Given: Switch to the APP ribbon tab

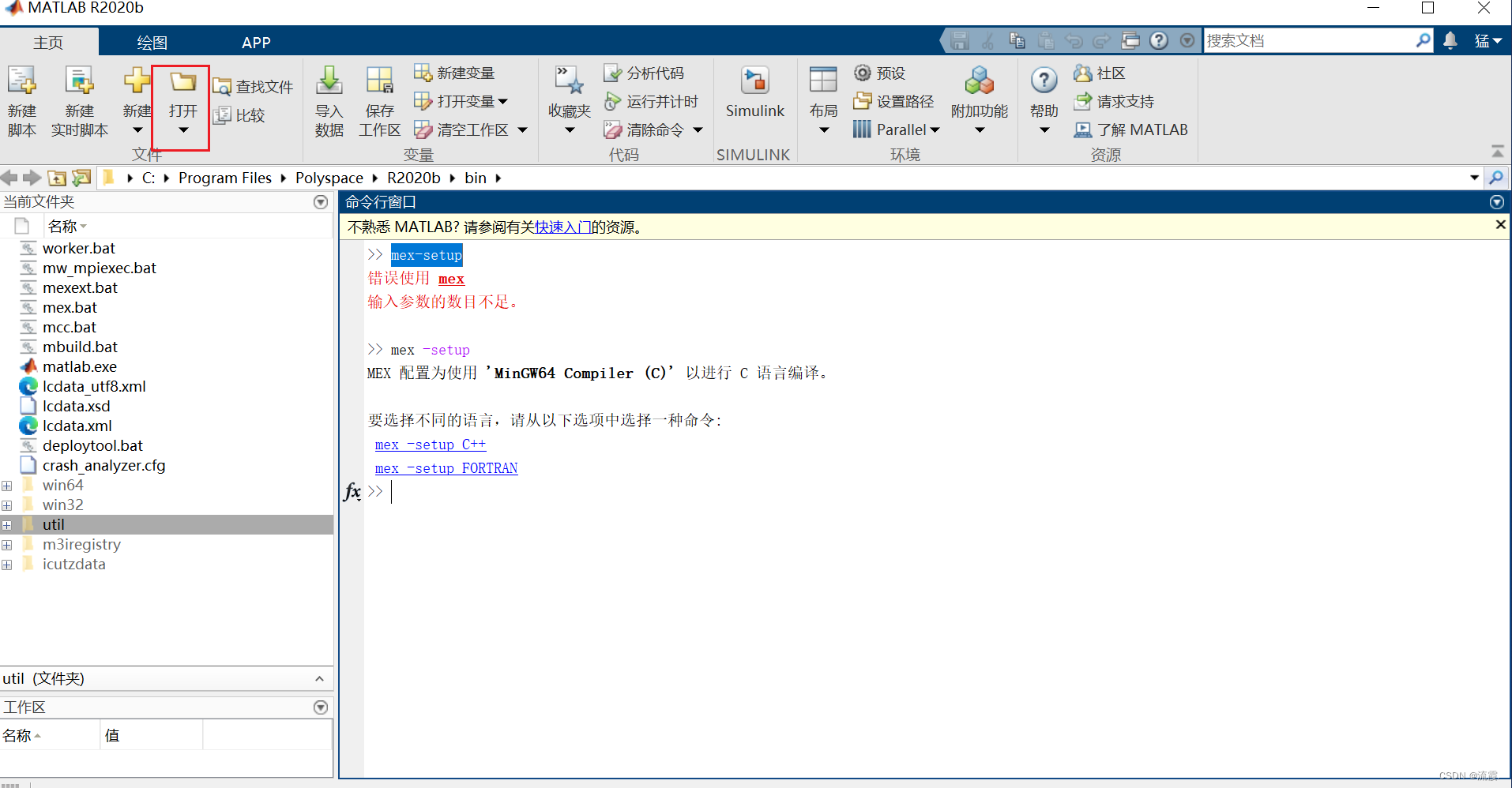Looking at the screenshot, I should 255,42.
